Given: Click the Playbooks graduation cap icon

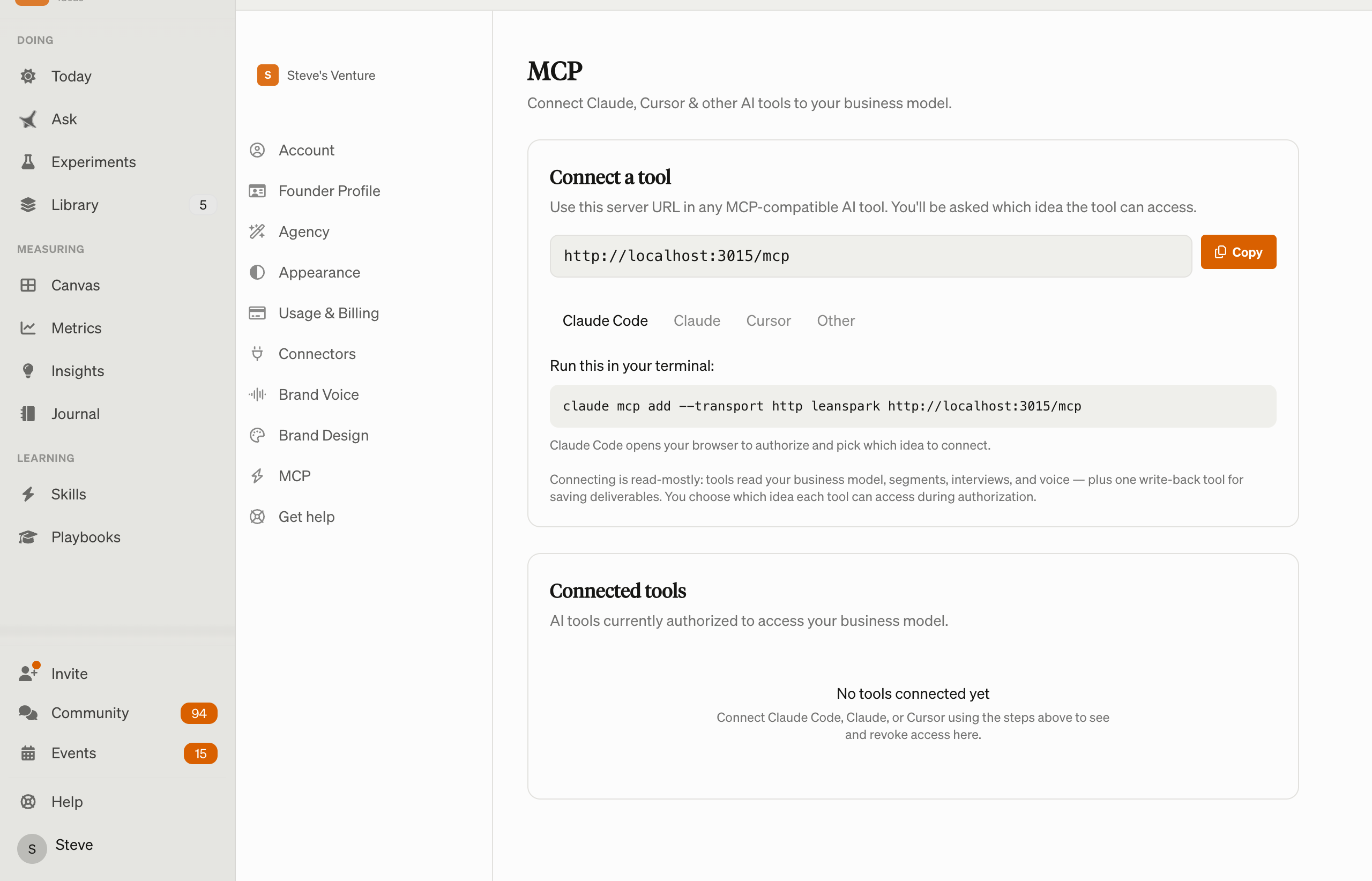Looking at the screenshot, I should pos(28,537).
